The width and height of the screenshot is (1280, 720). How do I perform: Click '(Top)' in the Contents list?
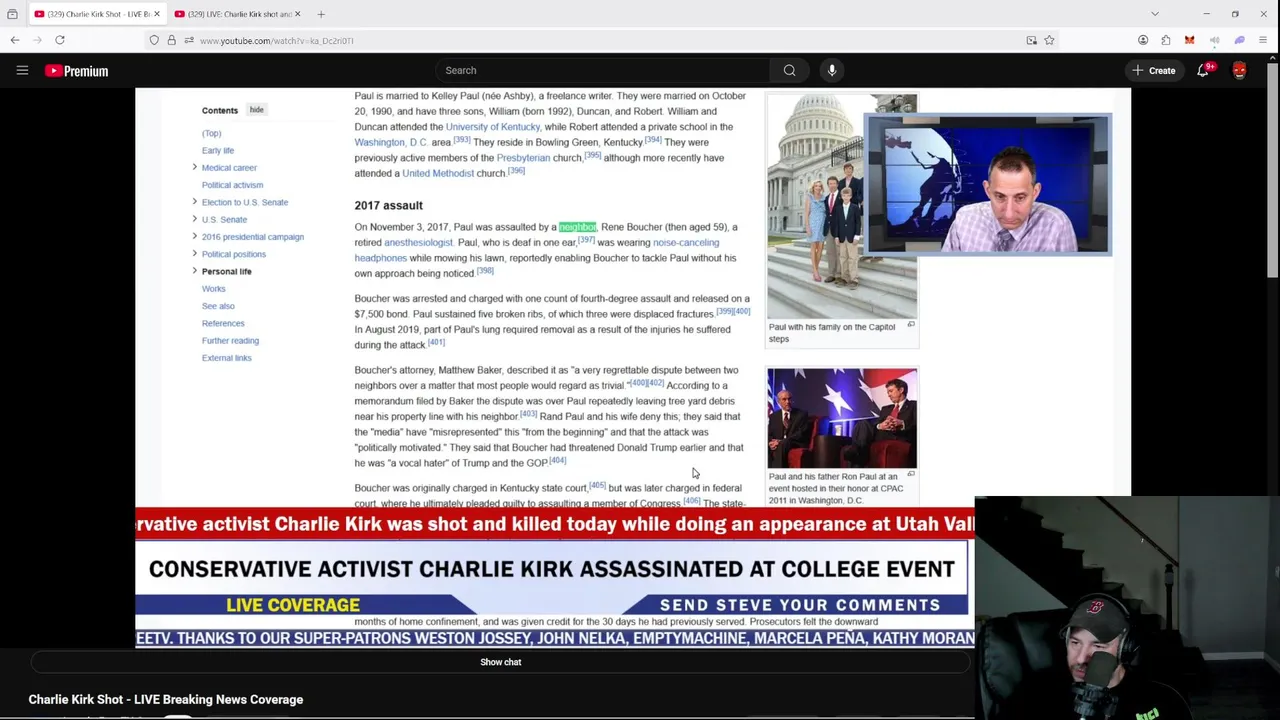pyautogui.click(x=211, y=133)
